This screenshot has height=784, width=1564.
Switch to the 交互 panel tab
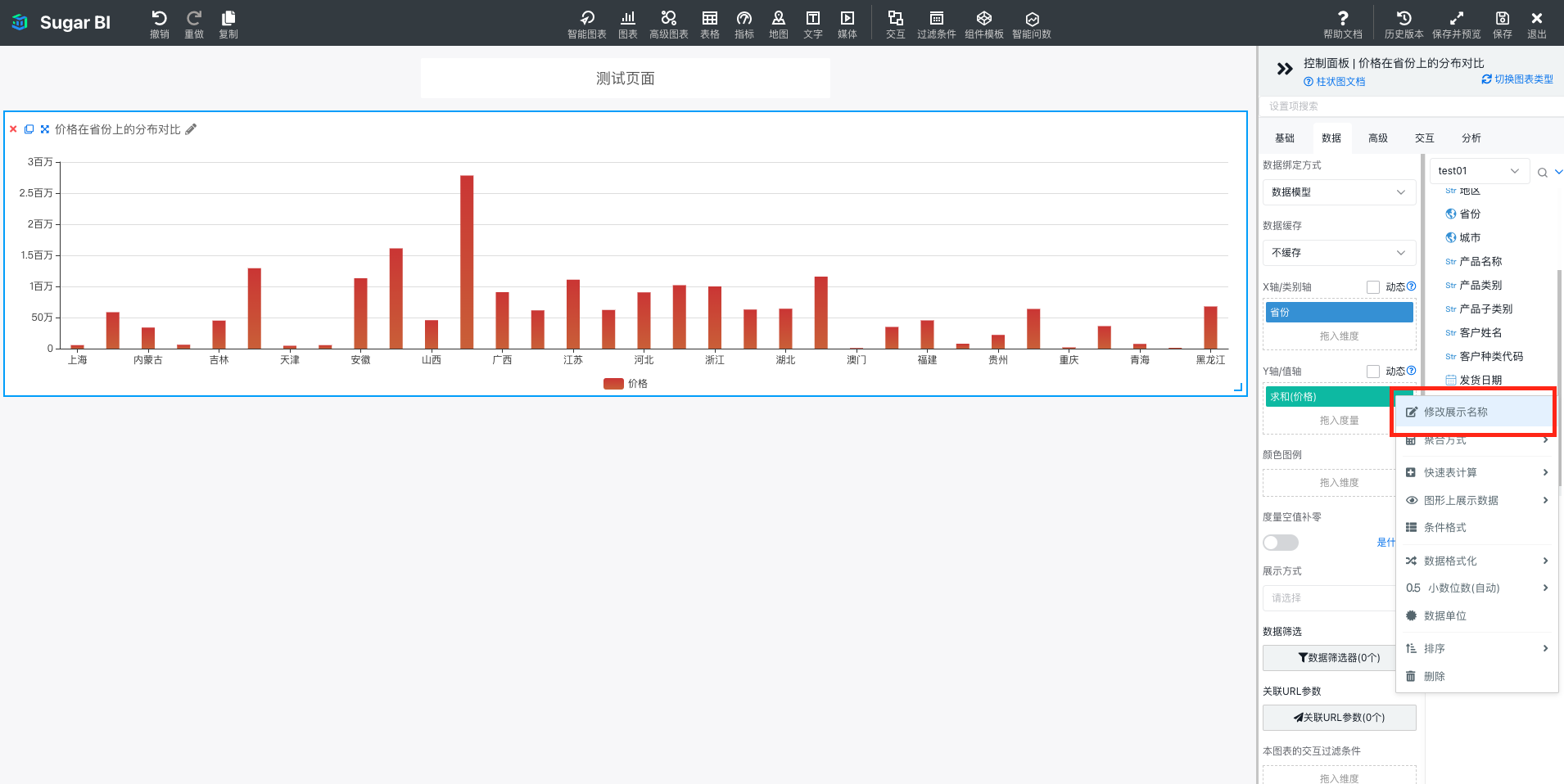point(1425,138)
